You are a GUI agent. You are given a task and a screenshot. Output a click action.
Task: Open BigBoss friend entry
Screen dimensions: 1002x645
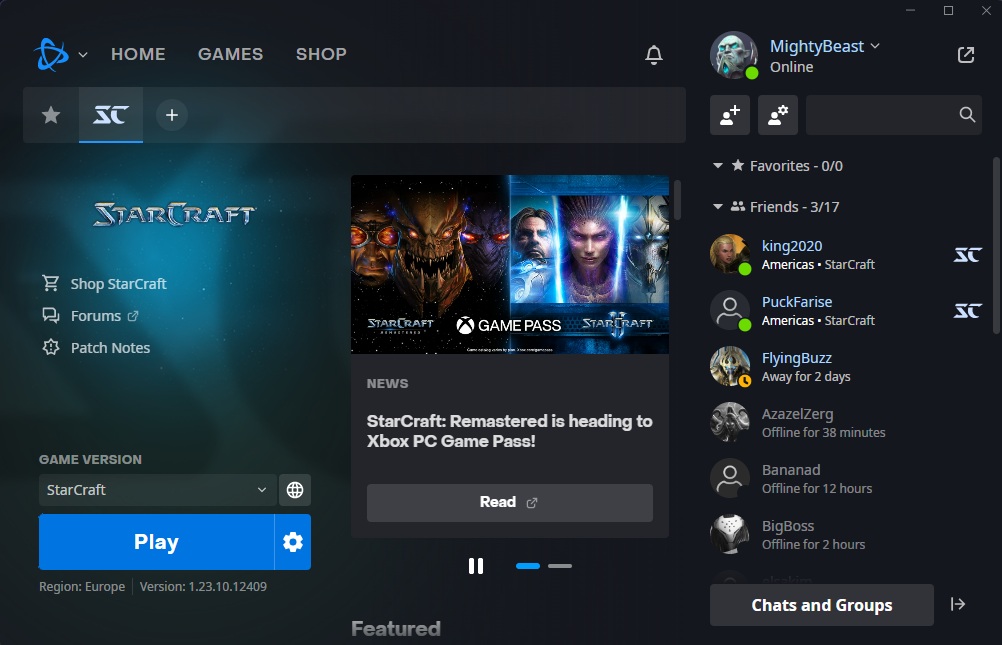(846, 535)
